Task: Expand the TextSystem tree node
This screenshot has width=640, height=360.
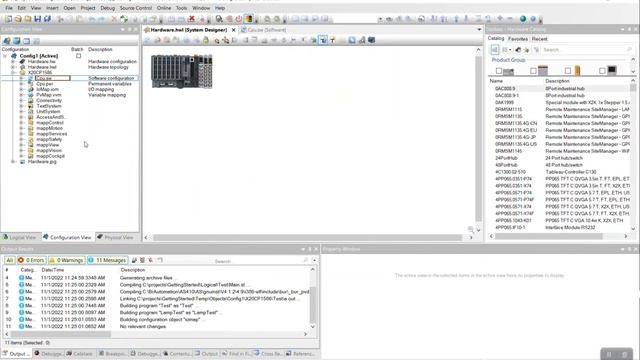Action: point(22,106)
